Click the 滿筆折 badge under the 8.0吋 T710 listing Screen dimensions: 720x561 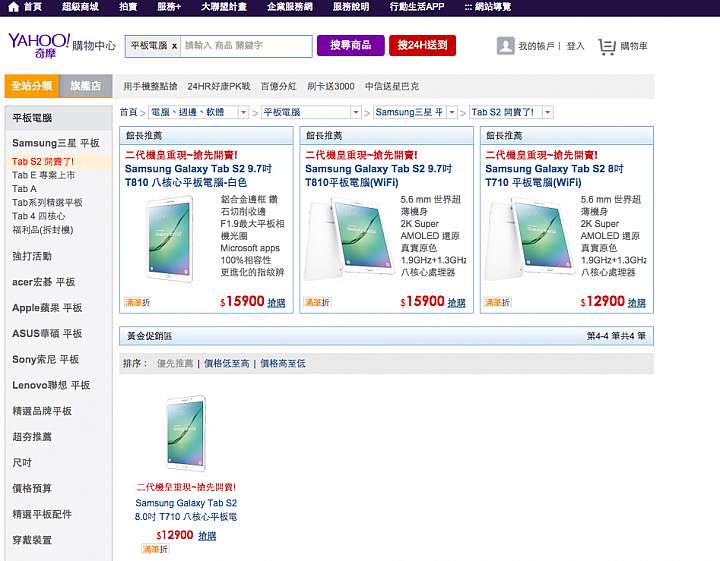click(x=155, y=549)
